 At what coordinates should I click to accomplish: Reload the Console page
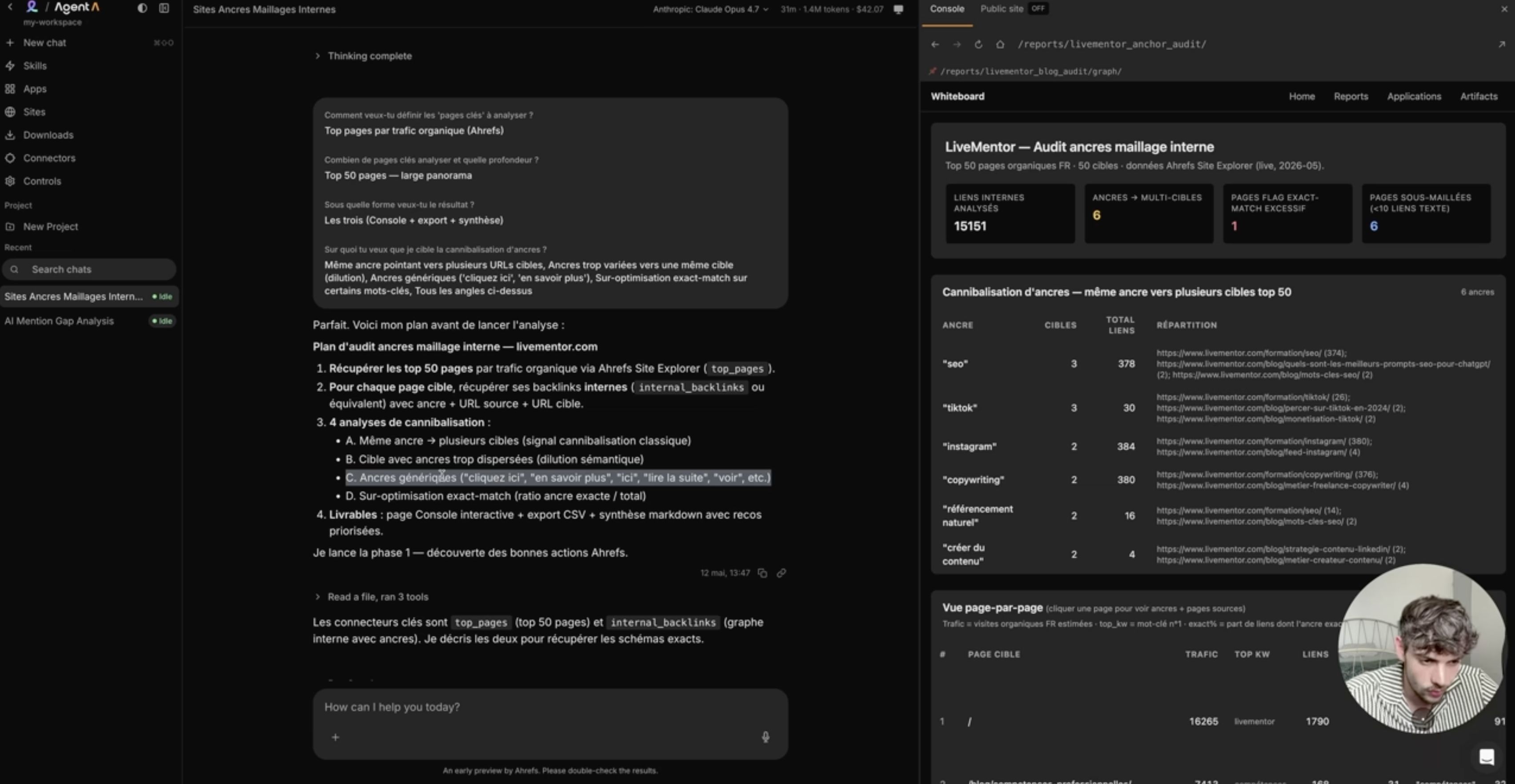tap(978, 44)
